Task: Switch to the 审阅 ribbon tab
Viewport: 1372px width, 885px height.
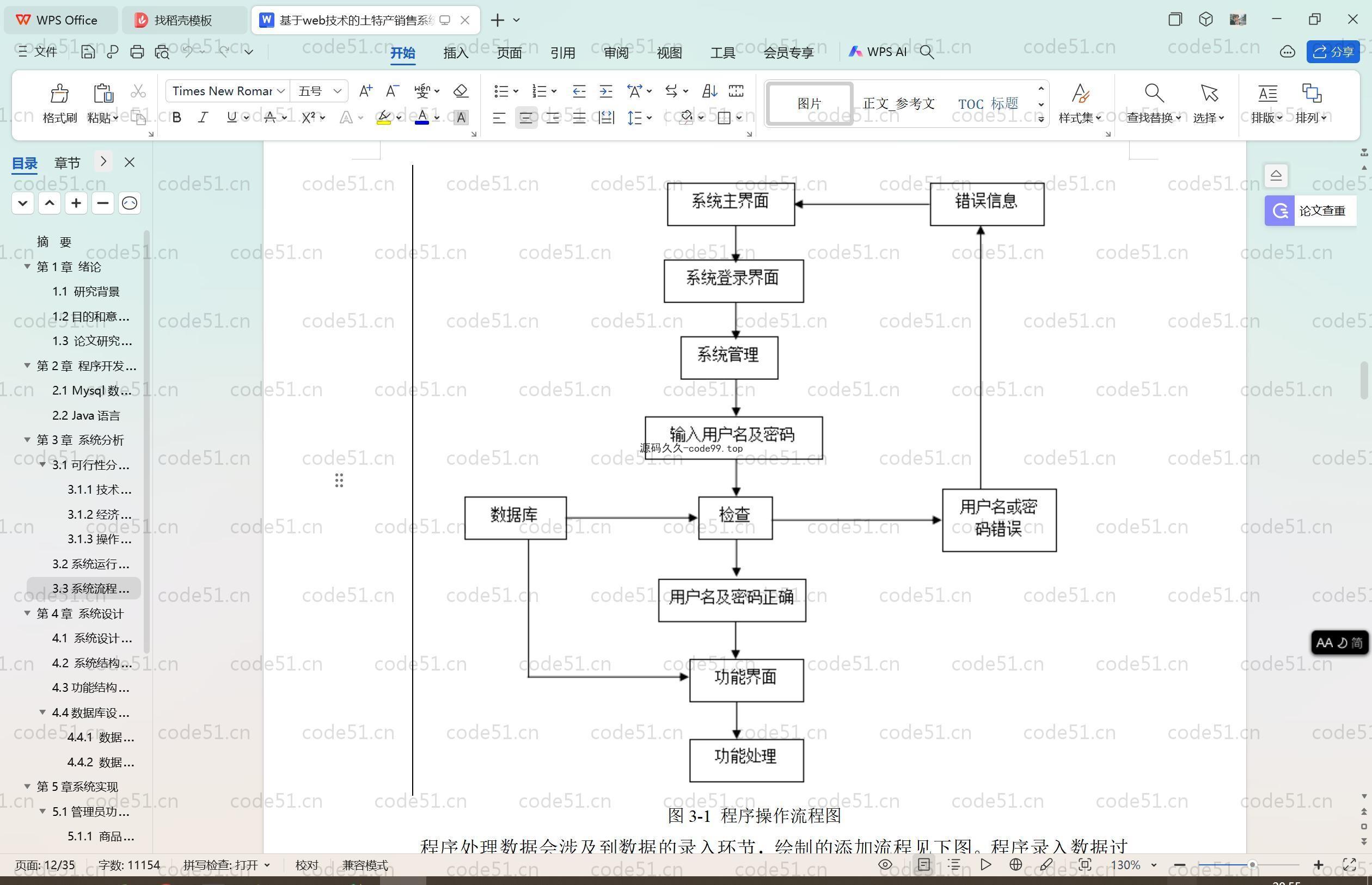Action: (x=616, y=52)
